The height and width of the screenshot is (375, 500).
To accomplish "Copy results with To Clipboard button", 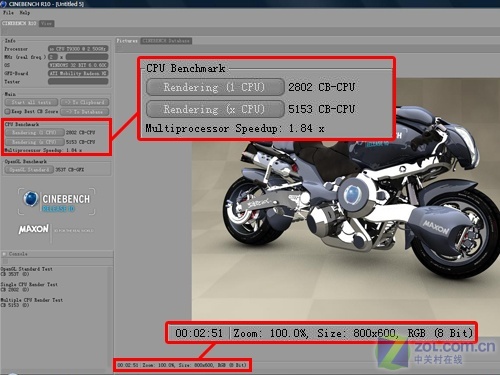I will coord(85,102).
